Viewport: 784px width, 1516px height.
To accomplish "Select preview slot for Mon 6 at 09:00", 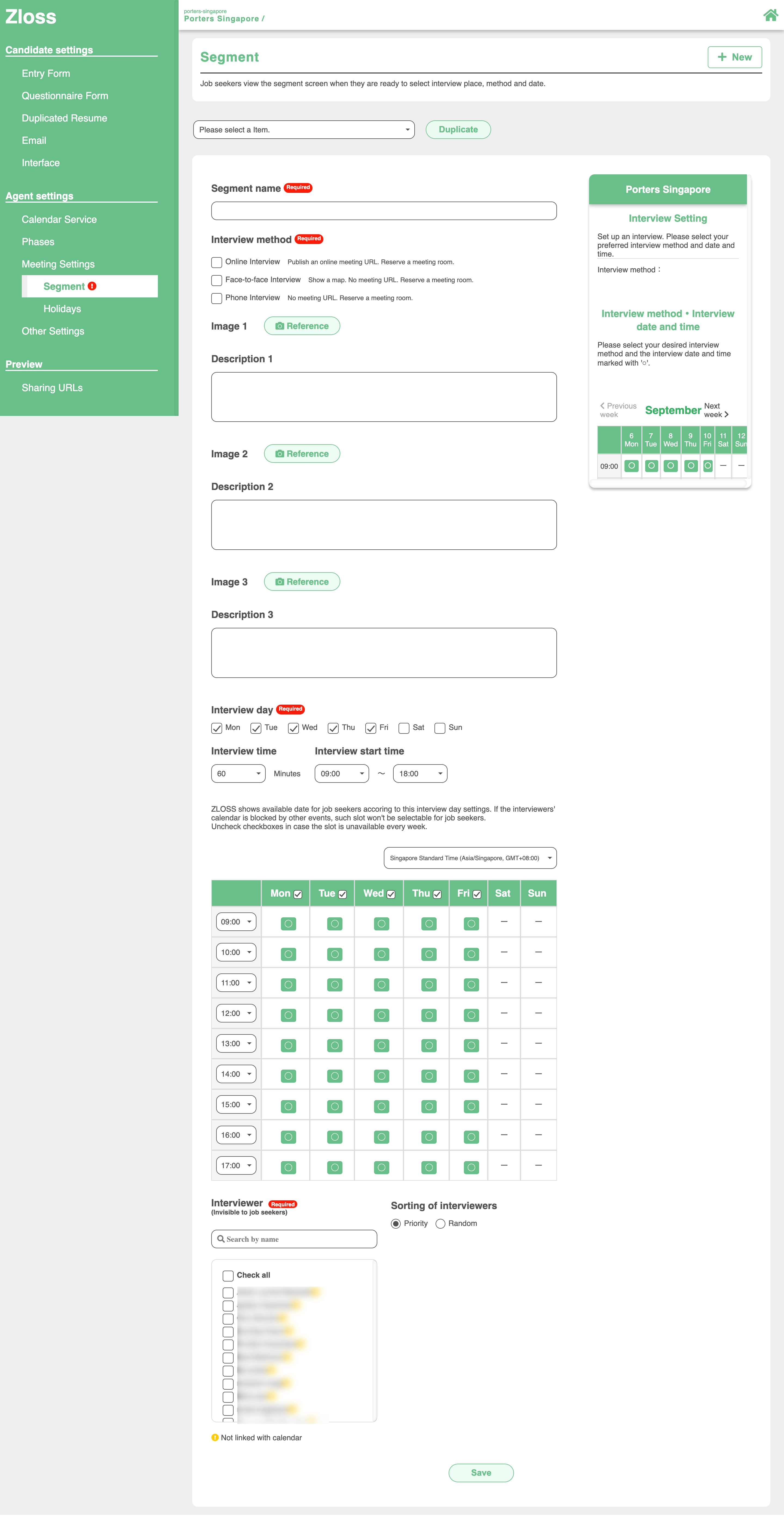I will point(632,465).
